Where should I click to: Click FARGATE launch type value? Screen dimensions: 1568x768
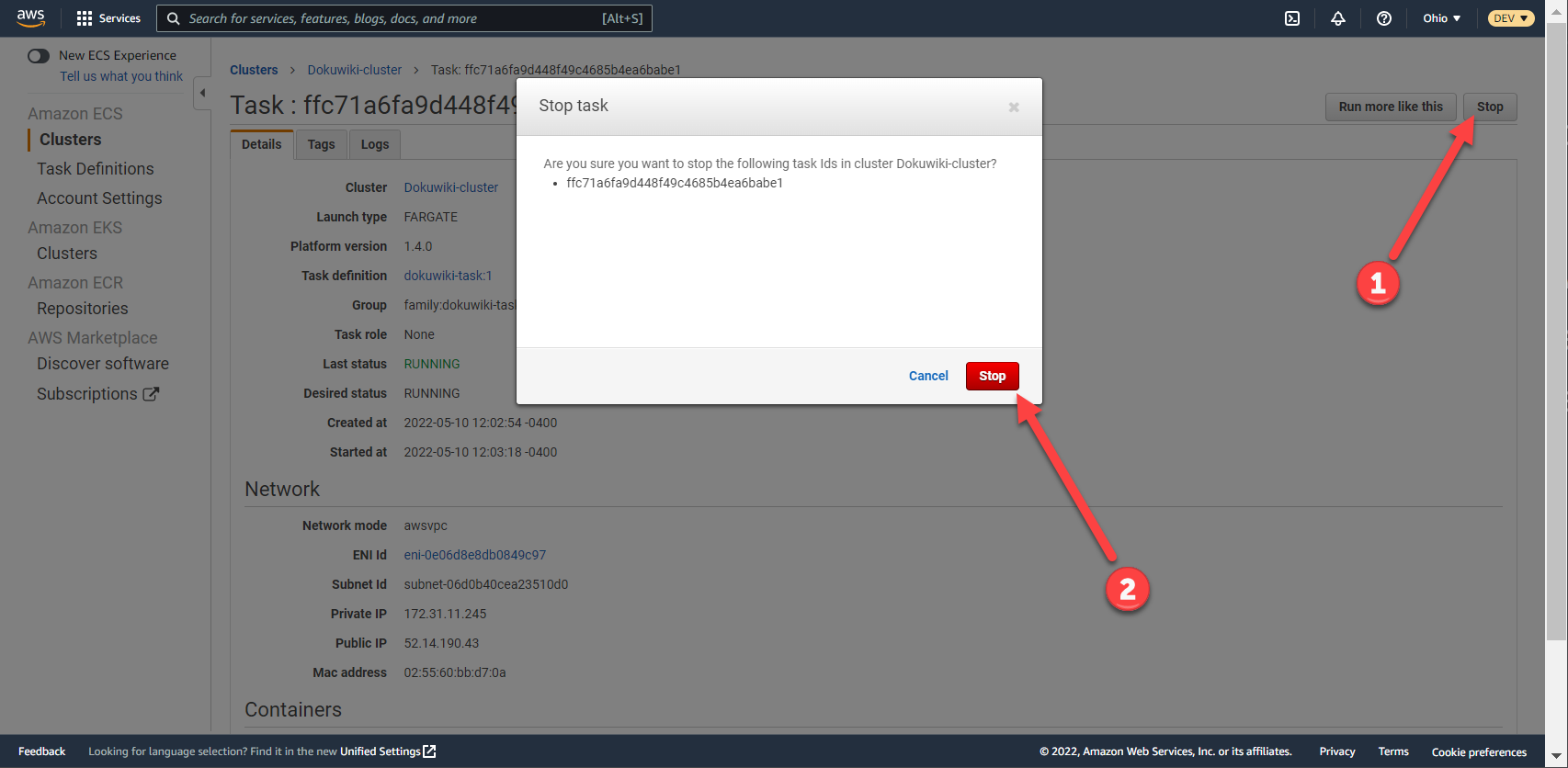[x=431, y=217]
